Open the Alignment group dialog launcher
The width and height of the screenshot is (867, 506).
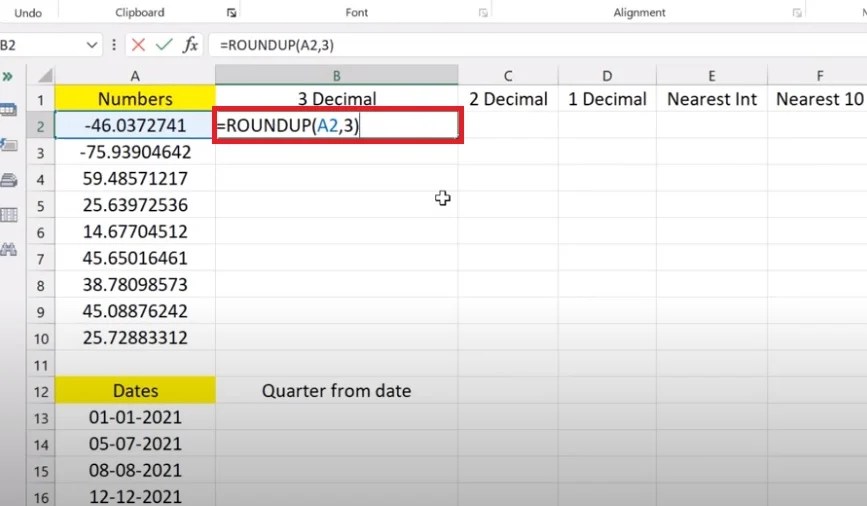coord(797,13)
